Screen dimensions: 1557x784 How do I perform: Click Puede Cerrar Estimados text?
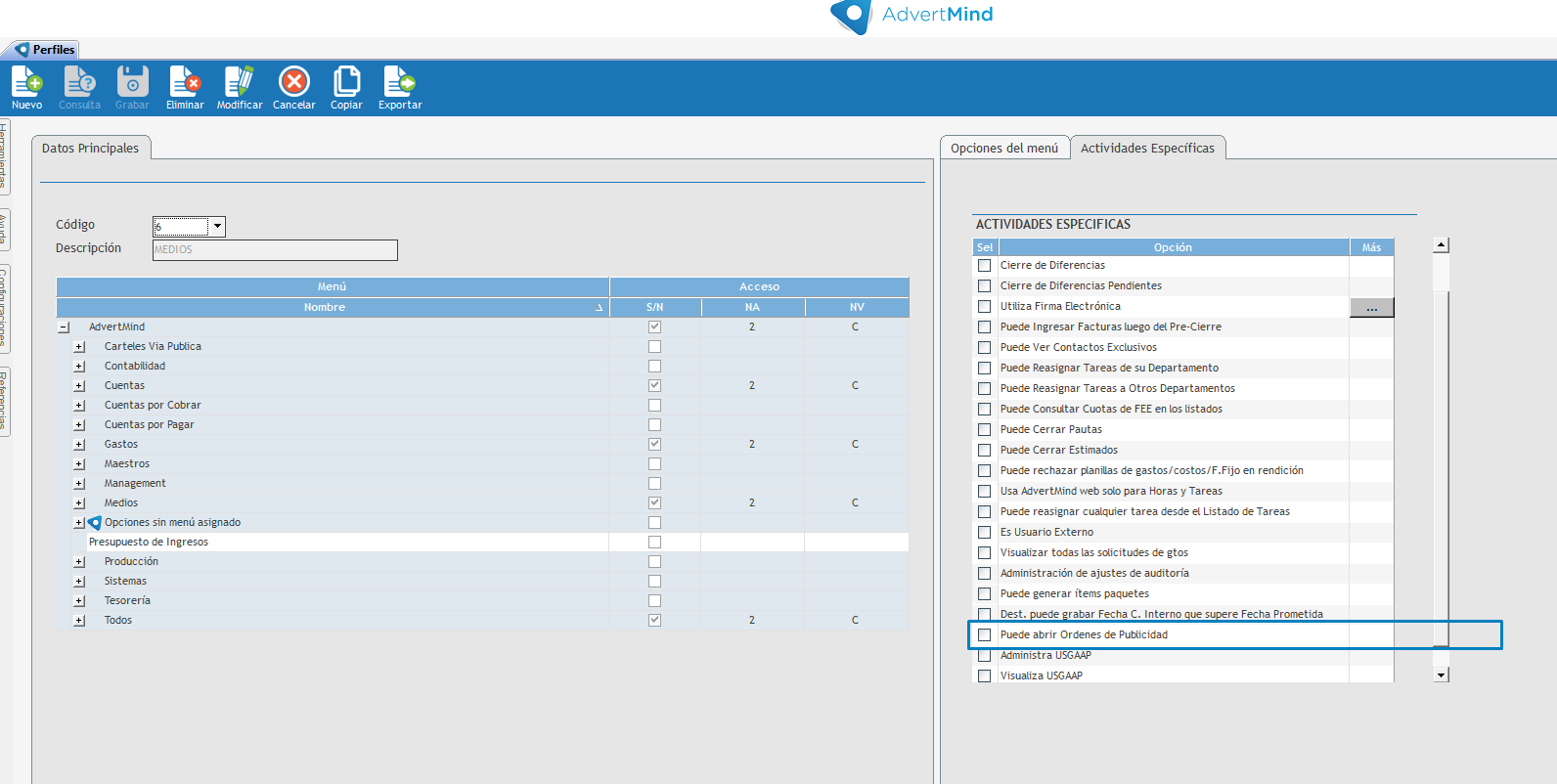1058,451
